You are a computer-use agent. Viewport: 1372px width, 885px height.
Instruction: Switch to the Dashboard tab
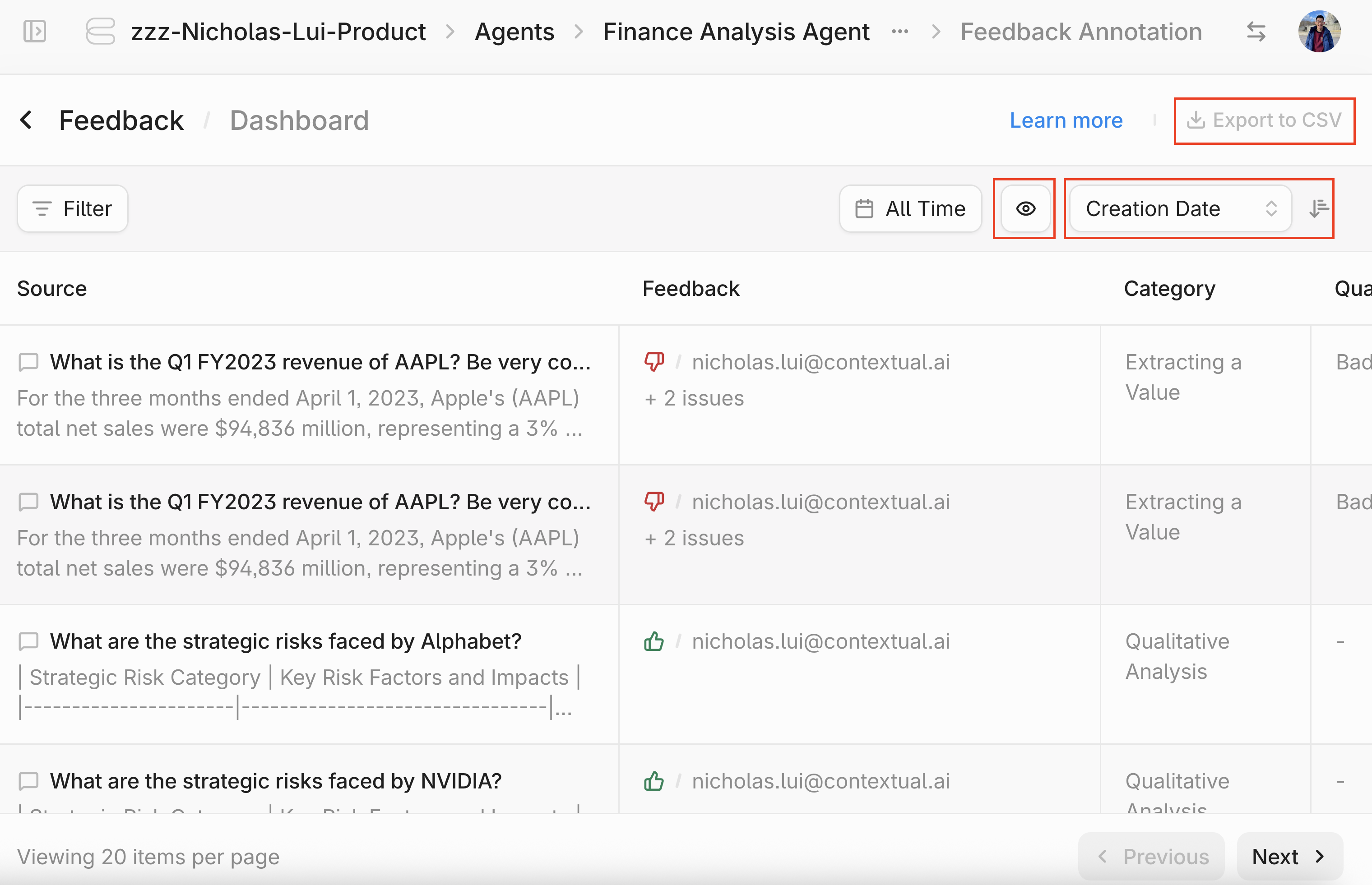click(x=299, y=120)
